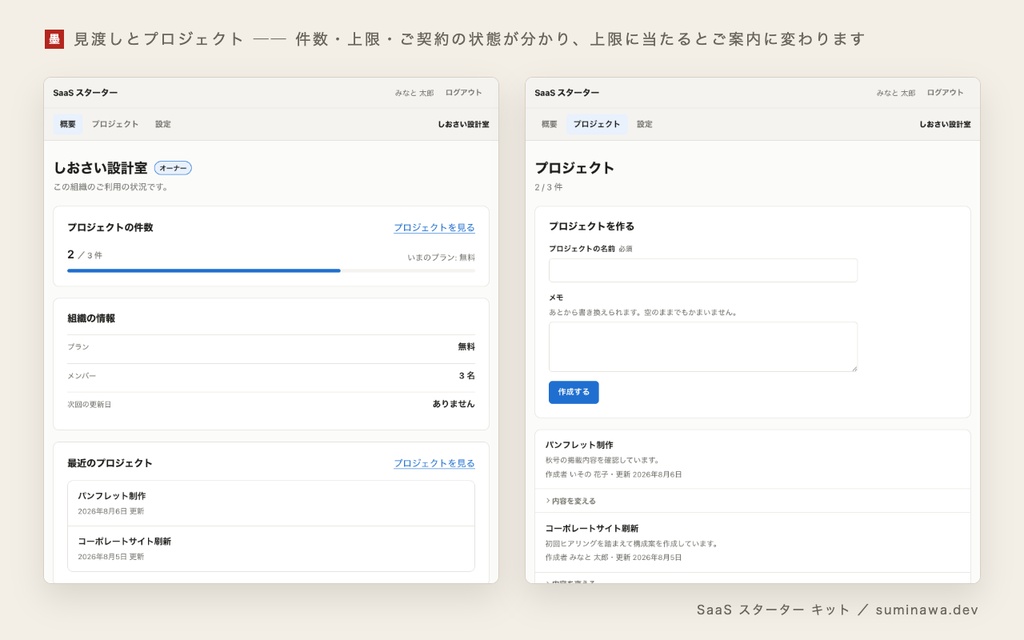Click ログアウト in the project-list window

[x=945, y=93]
